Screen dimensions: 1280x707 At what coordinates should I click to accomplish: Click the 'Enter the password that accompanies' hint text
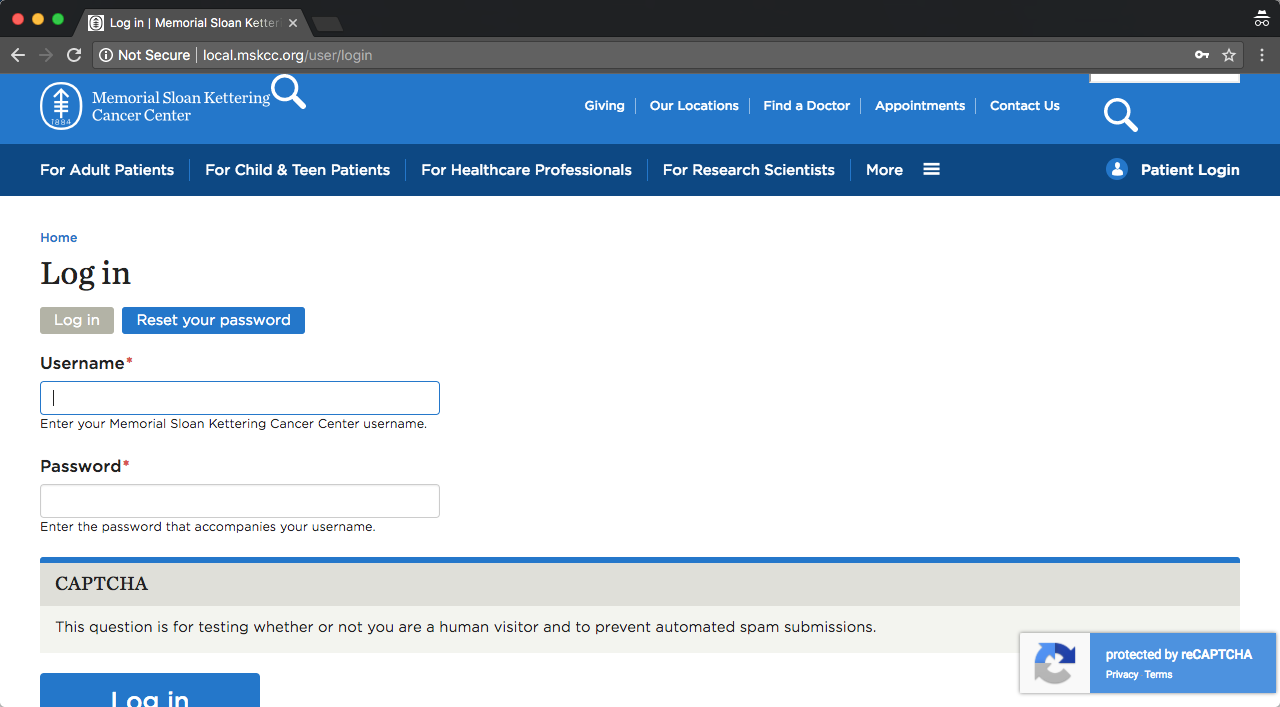[x=208, y=527]
